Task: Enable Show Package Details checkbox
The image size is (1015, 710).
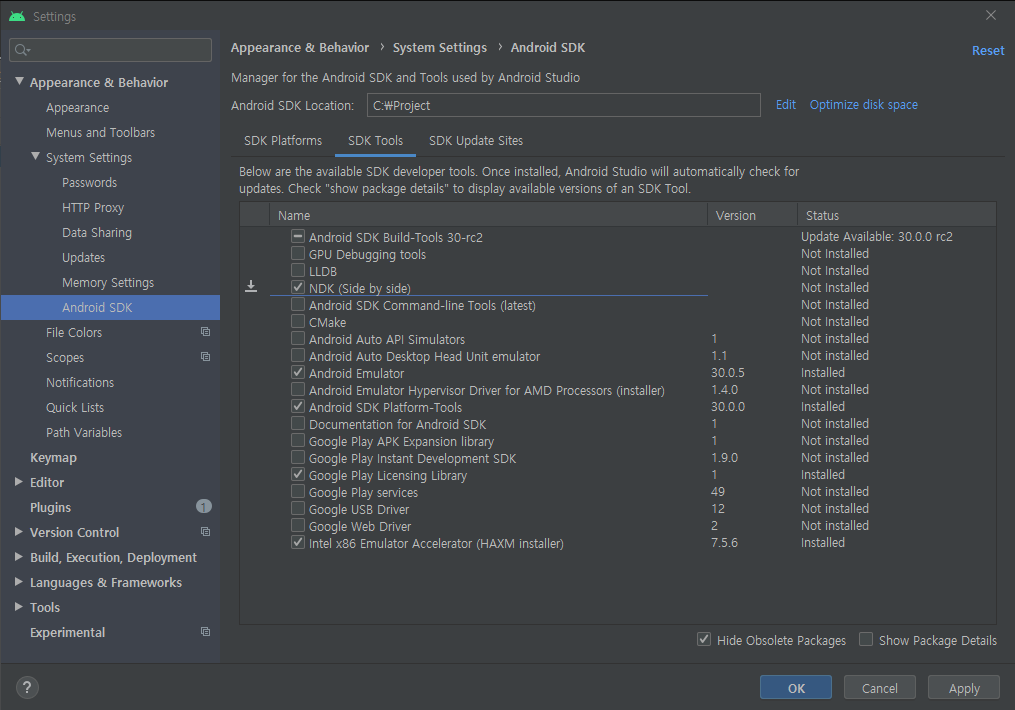Action: click(x=865, y=639)
